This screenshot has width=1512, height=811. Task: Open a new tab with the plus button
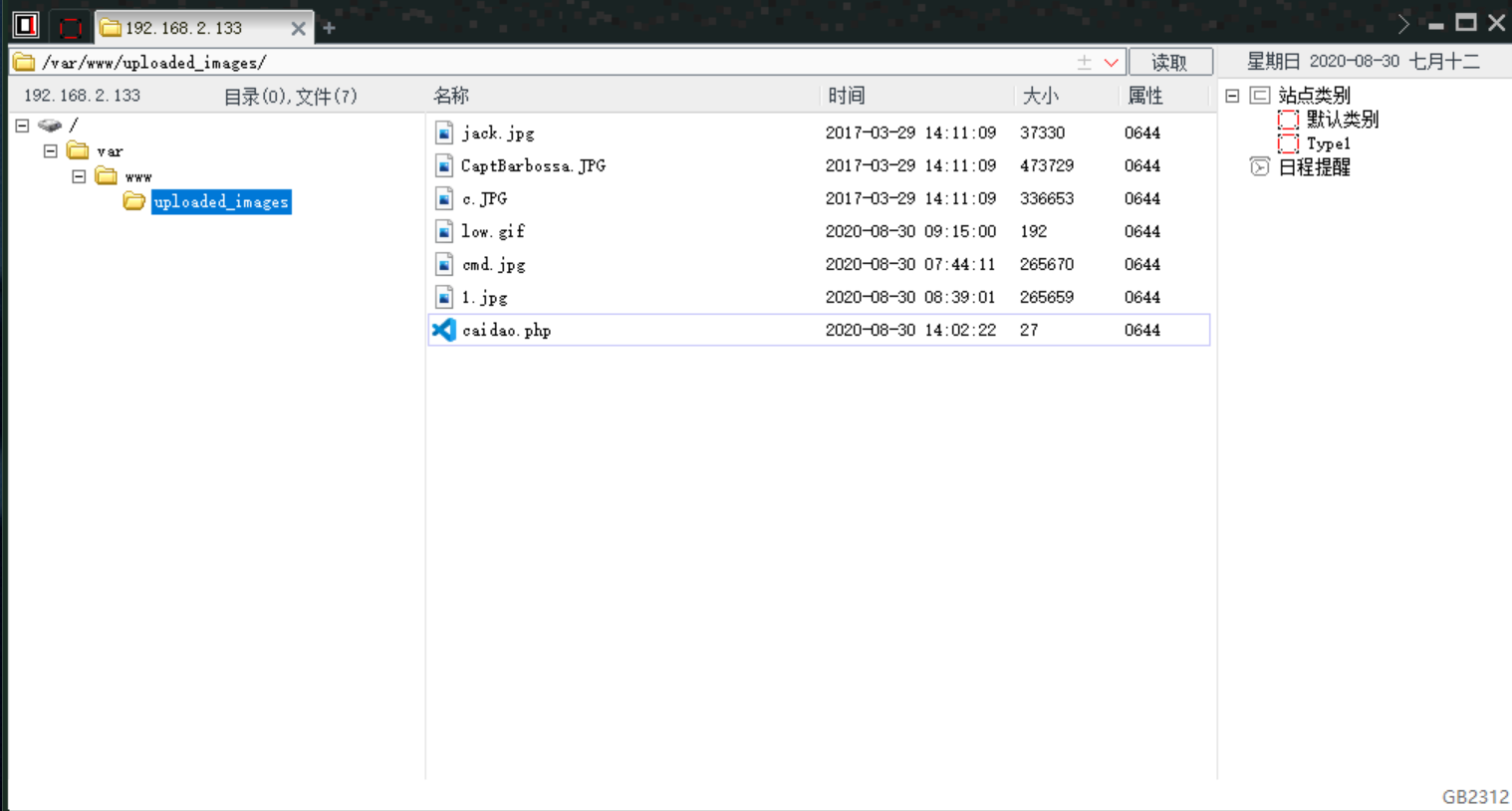329,28
